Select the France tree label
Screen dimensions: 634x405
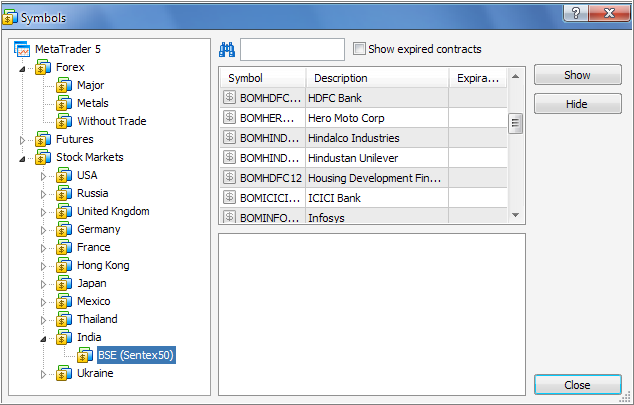[94, 247]
